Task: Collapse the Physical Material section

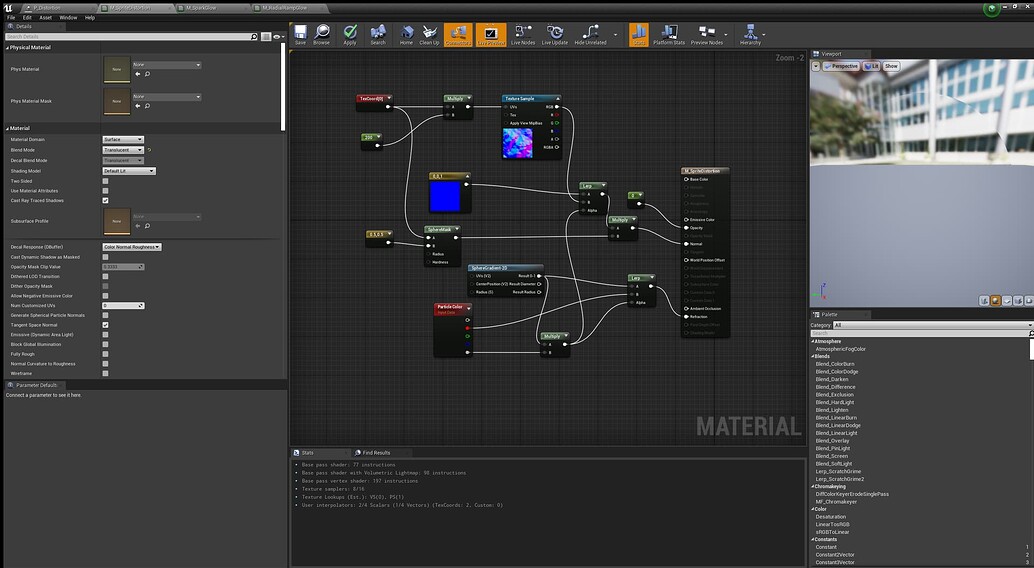Action: point(7,47)
